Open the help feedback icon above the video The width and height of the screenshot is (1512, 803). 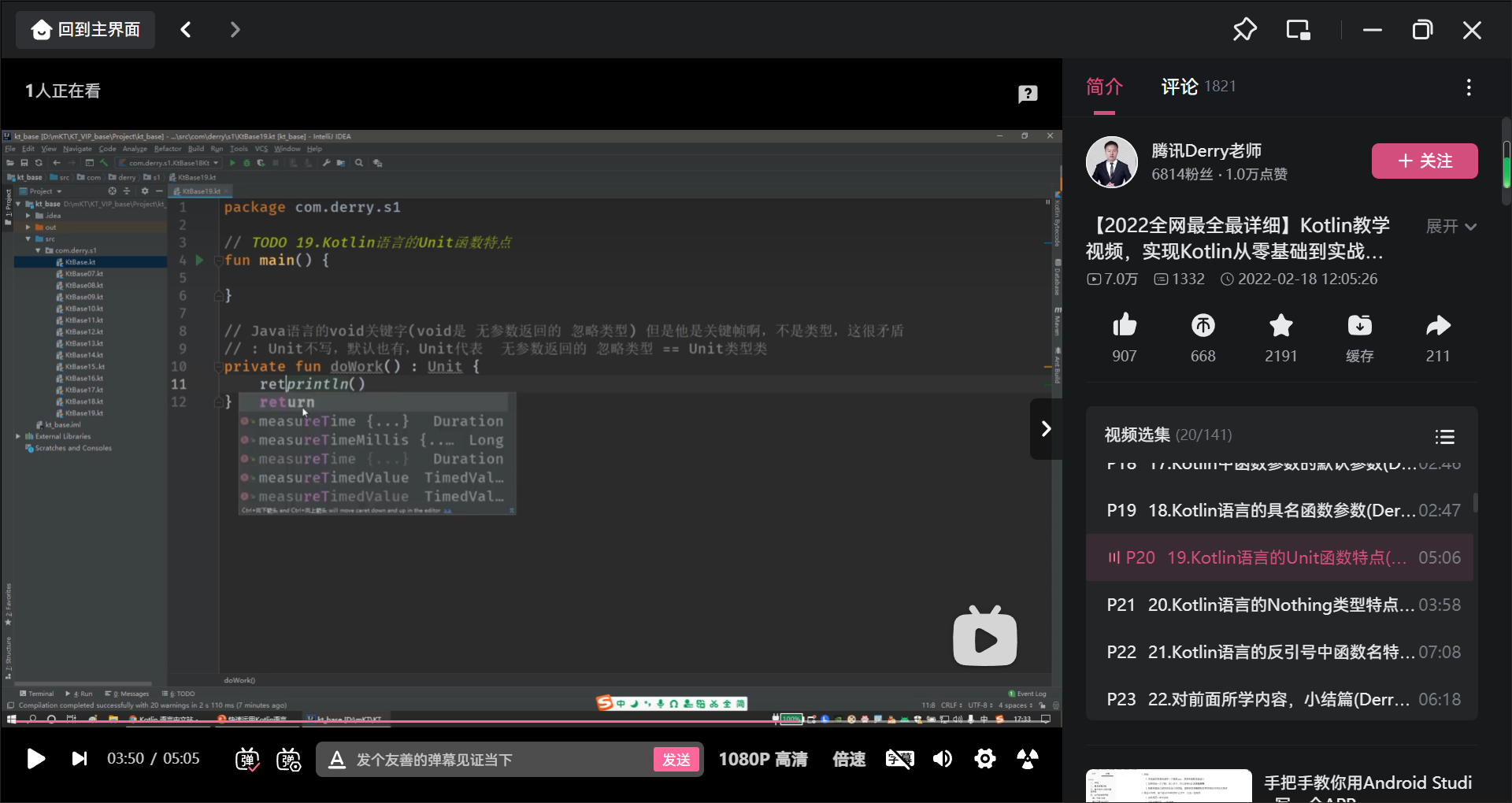[x=1028, y=94]
